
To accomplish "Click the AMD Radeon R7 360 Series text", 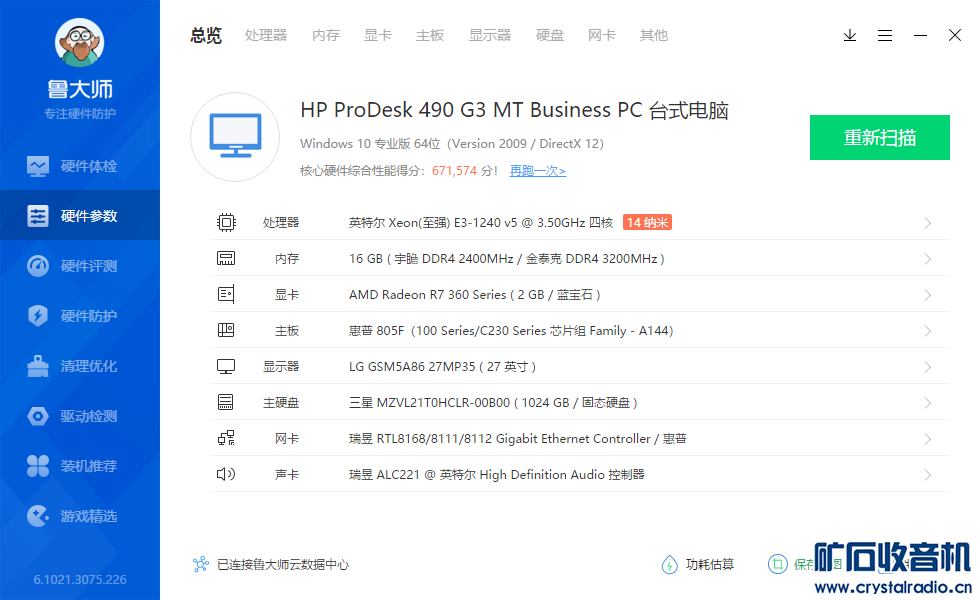I will point(474,294).
